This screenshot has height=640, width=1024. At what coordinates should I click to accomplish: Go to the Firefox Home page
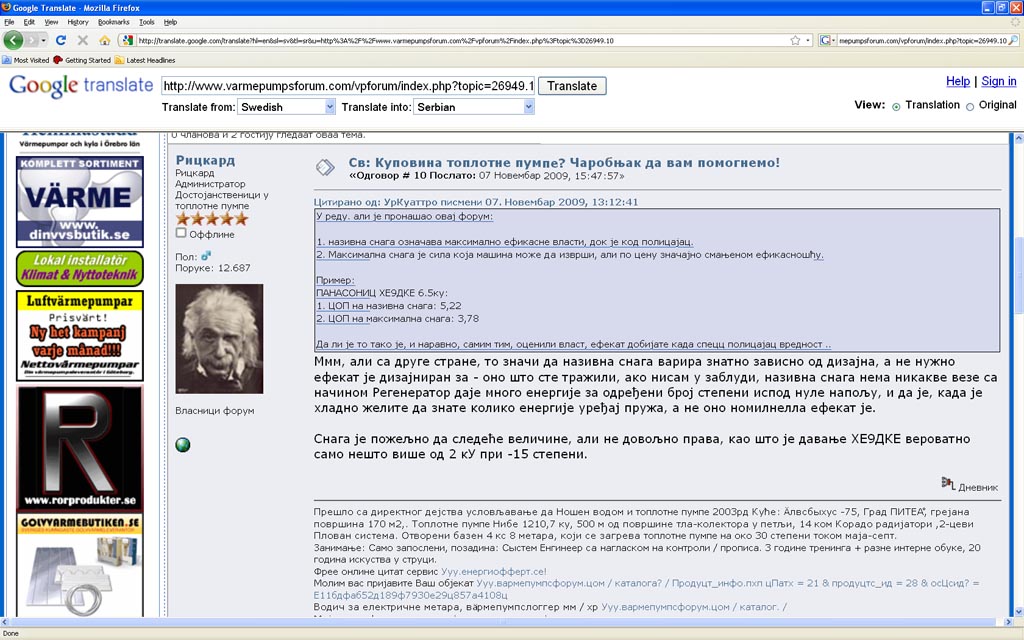[104, 40]
